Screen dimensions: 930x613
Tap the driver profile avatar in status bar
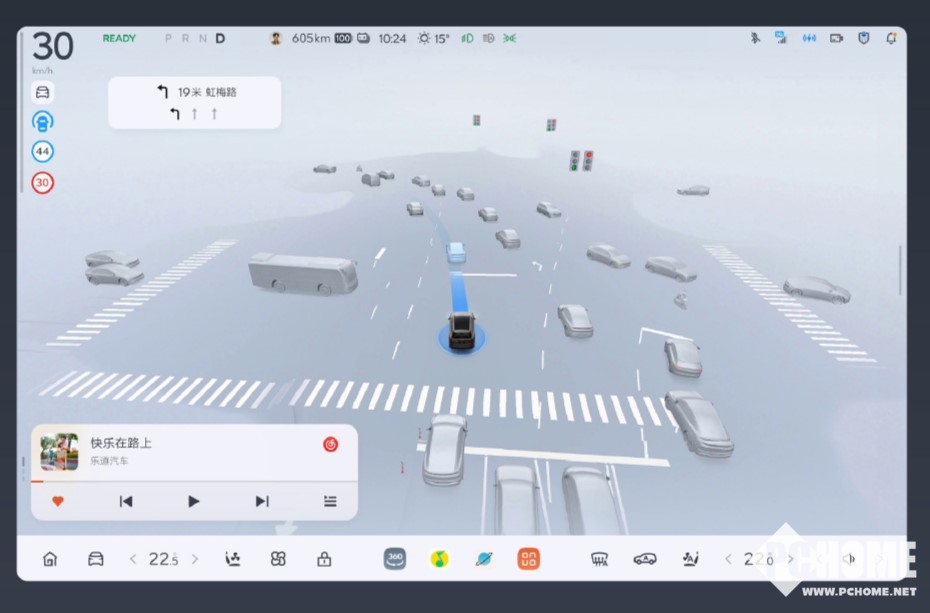click(276, 38)
